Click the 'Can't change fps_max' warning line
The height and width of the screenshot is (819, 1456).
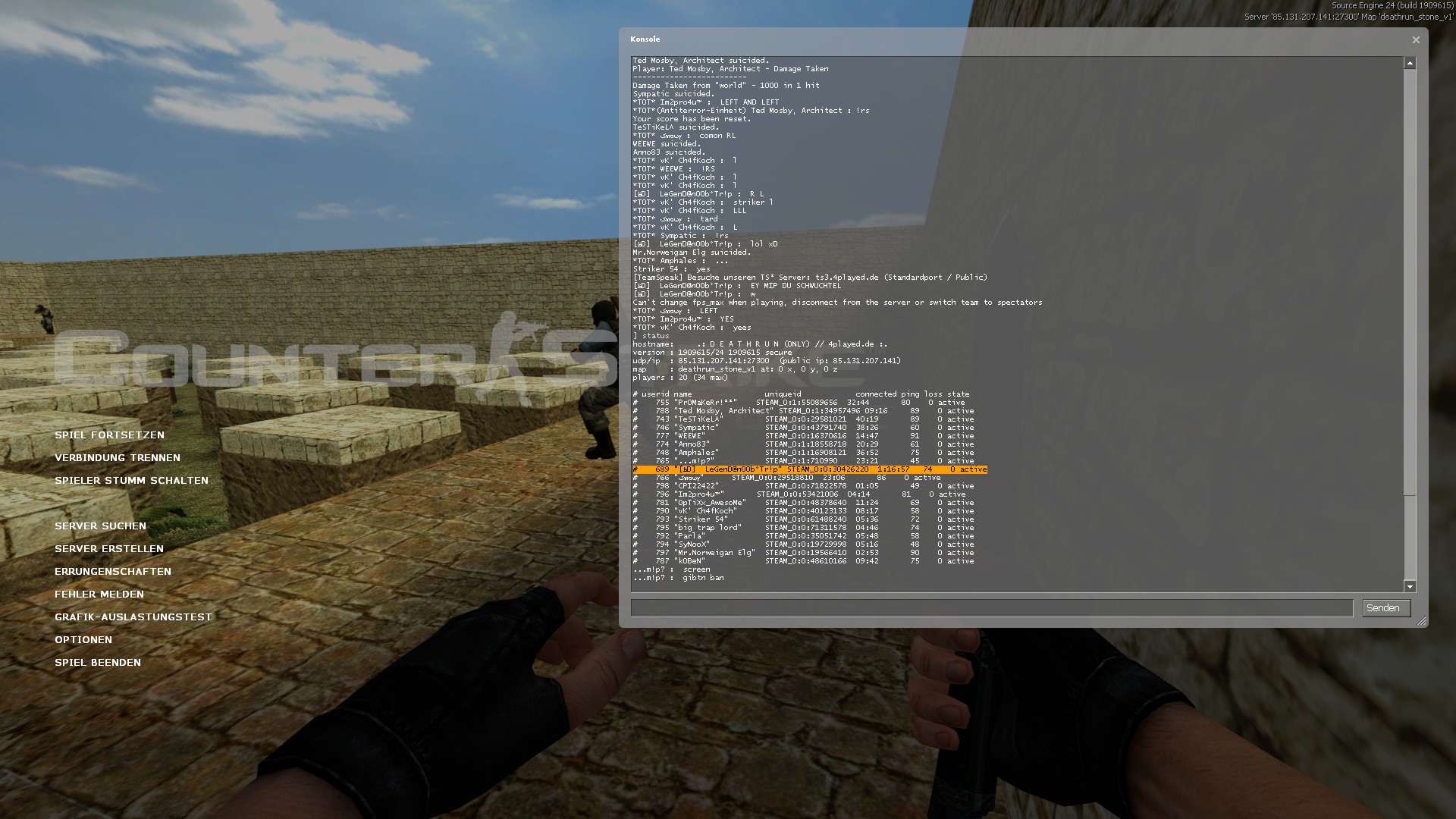tap(837, 303)
